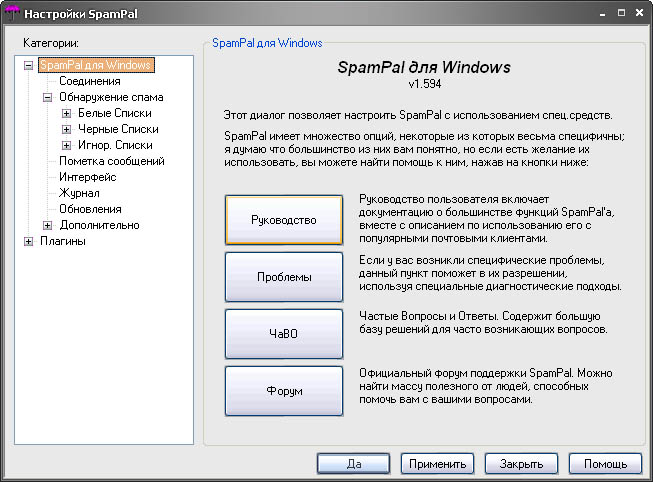Image resolution: width=653 pixels, height=482 pixels.
Task: Maximize the Настройки SpamPal window
Action: tap(621, 13)
